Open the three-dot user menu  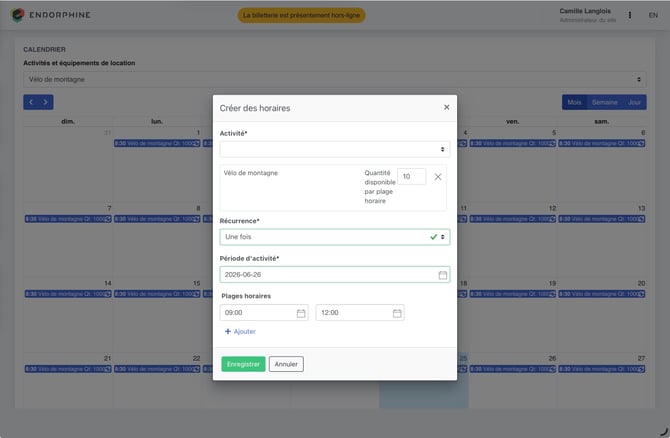629,15
